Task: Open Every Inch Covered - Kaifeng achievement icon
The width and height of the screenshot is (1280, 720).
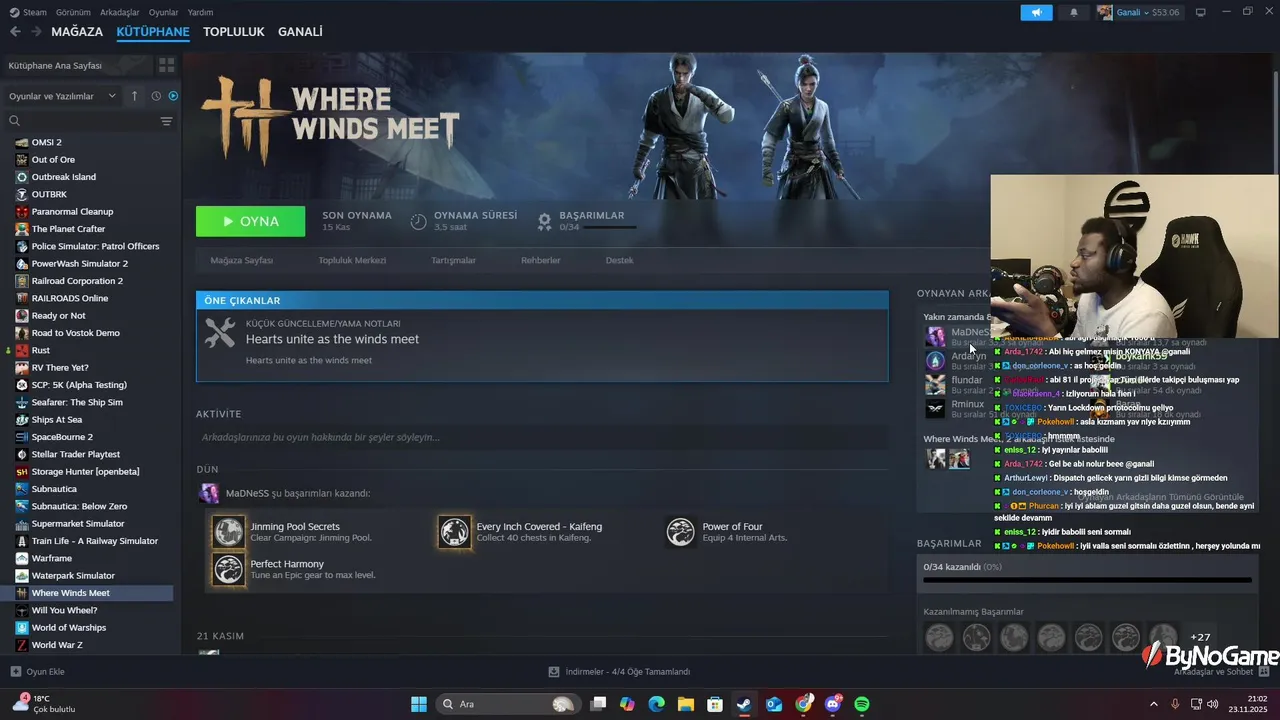Action: pyautogui.click(x=455, y=531)
